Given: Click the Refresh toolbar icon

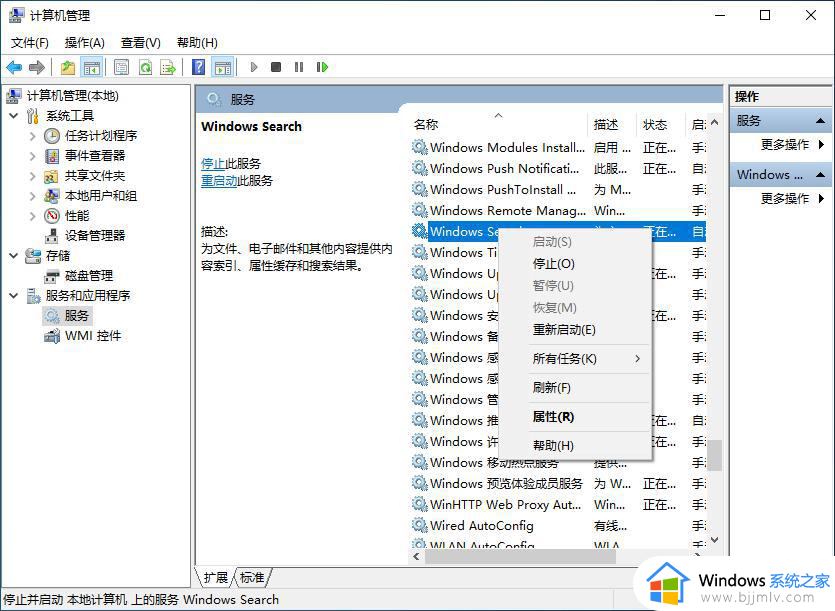Looking at the screenshot, I should (145, 67).
